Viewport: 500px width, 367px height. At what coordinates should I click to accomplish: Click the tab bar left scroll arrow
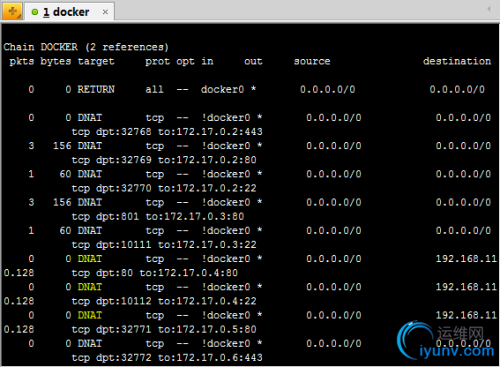coord(489,9)
